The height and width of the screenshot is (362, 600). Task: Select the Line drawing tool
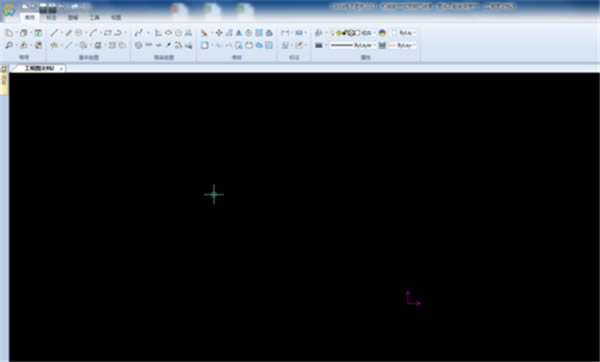[x=54, y=33]
